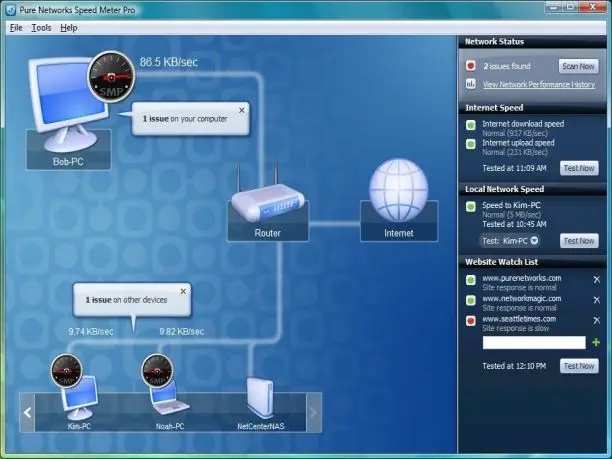Select www.networkmagic.com watch list entry
The width and height of the screenshot is (612, 459).
tap(521, 299)
